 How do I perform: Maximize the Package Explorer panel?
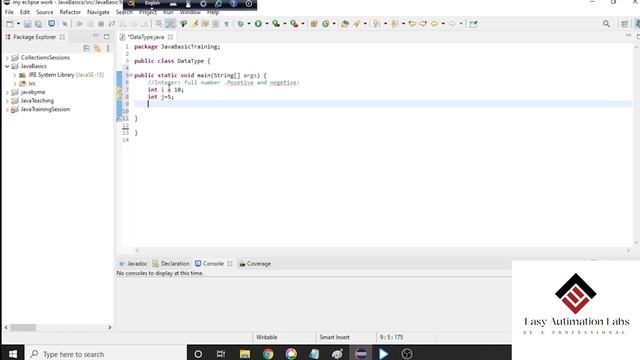pos(107,36)
